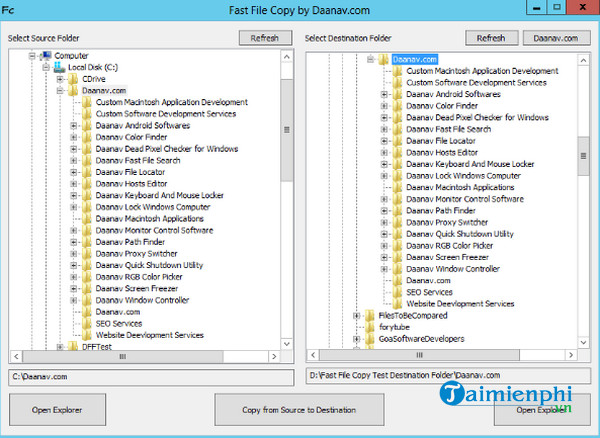Image resolution: width=600 pixels, height=438 pixels.
Task: Click destination tree vertical scrollbar thumb
Action: coord(583,156)
